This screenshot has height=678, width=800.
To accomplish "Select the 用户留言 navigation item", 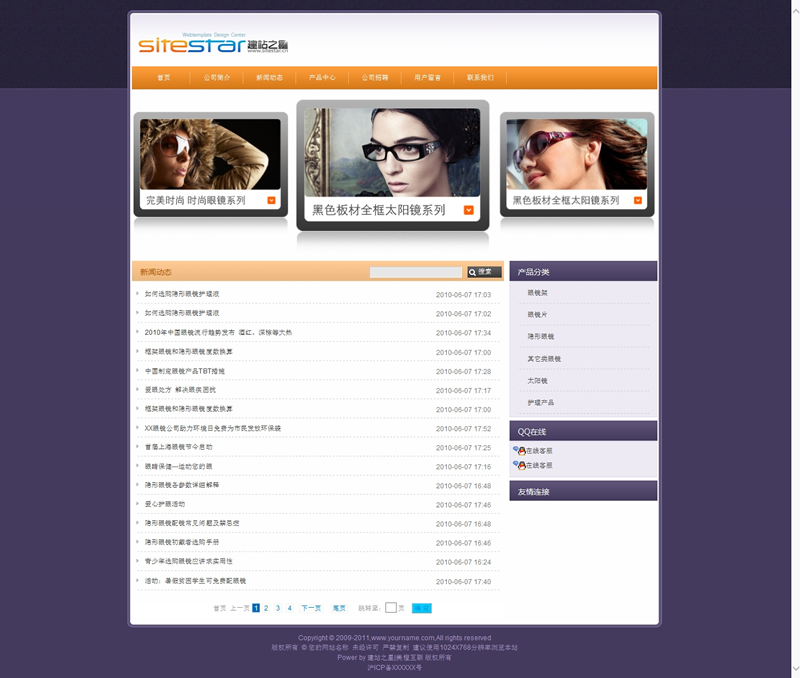I will [428, 78].
